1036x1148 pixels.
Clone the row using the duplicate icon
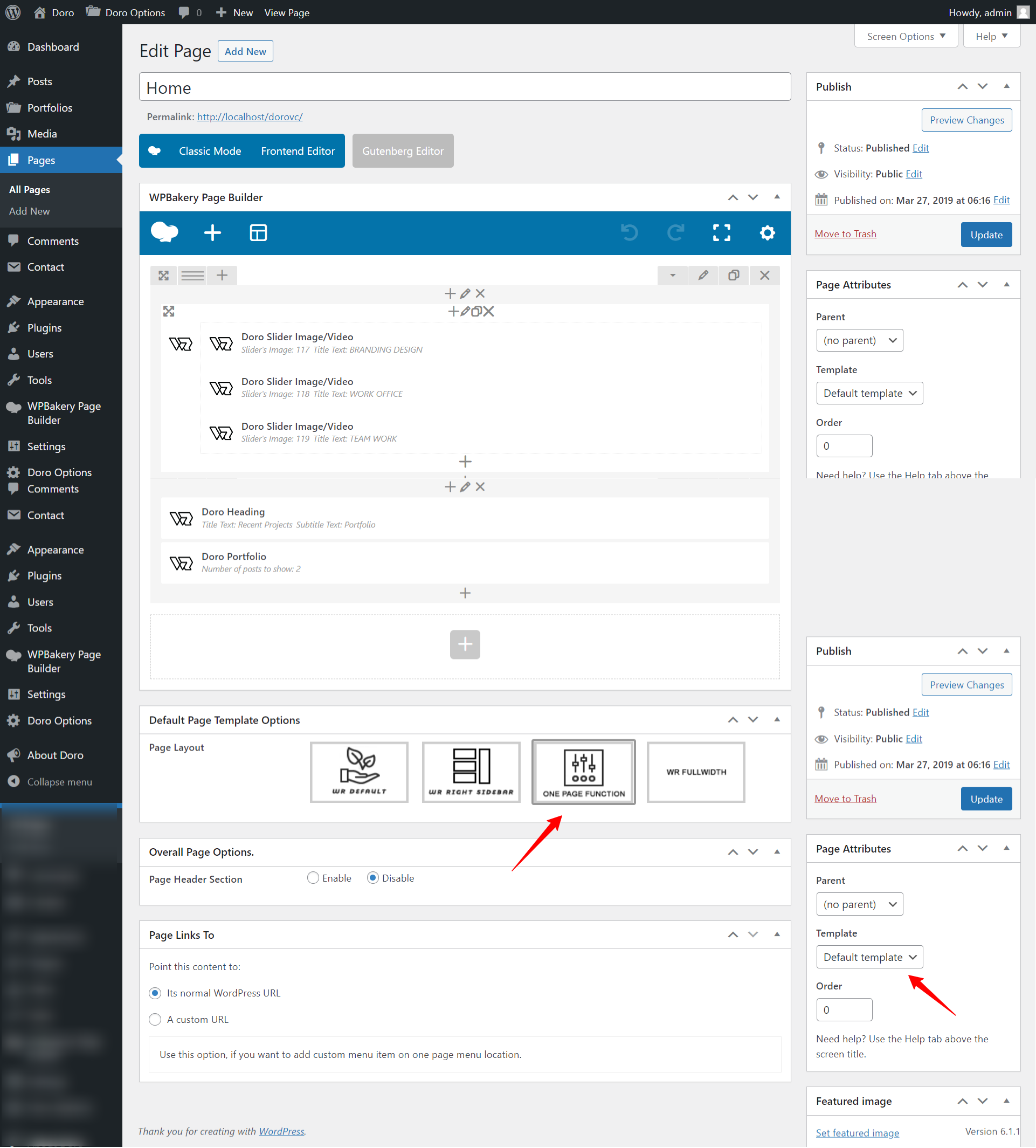[x=734, y=276]
